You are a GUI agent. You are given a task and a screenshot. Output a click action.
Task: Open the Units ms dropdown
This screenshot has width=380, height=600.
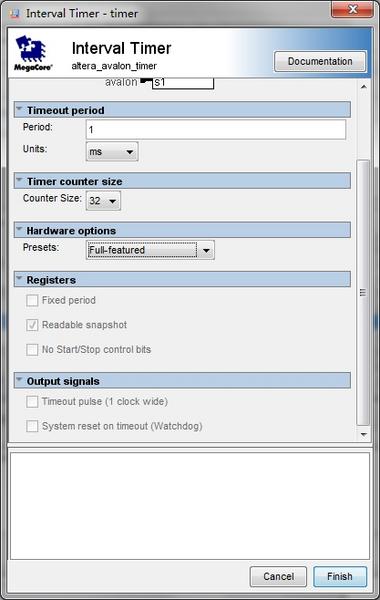(112, 152)
